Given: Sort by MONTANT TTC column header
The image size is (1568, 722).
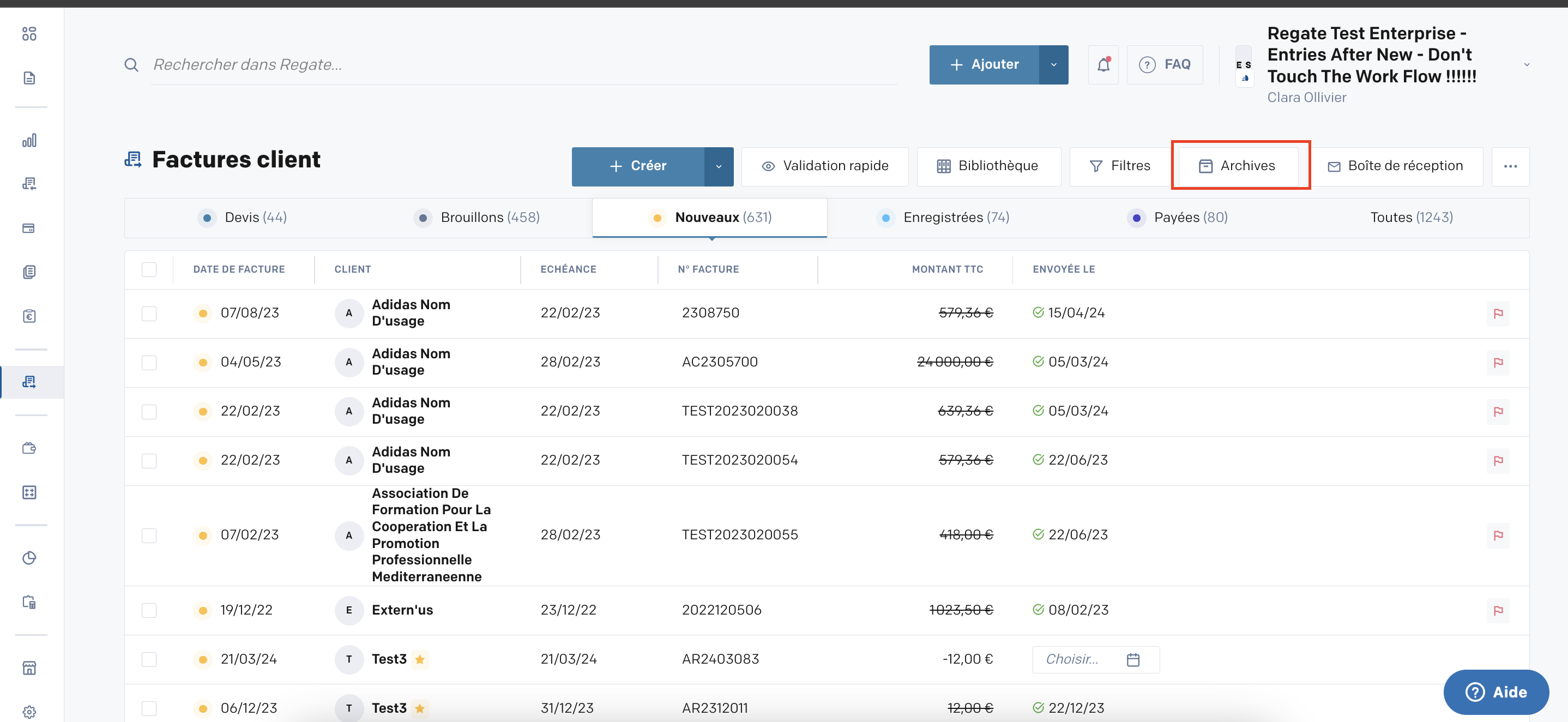Looking at the screenshot, I should coord(947,270).
